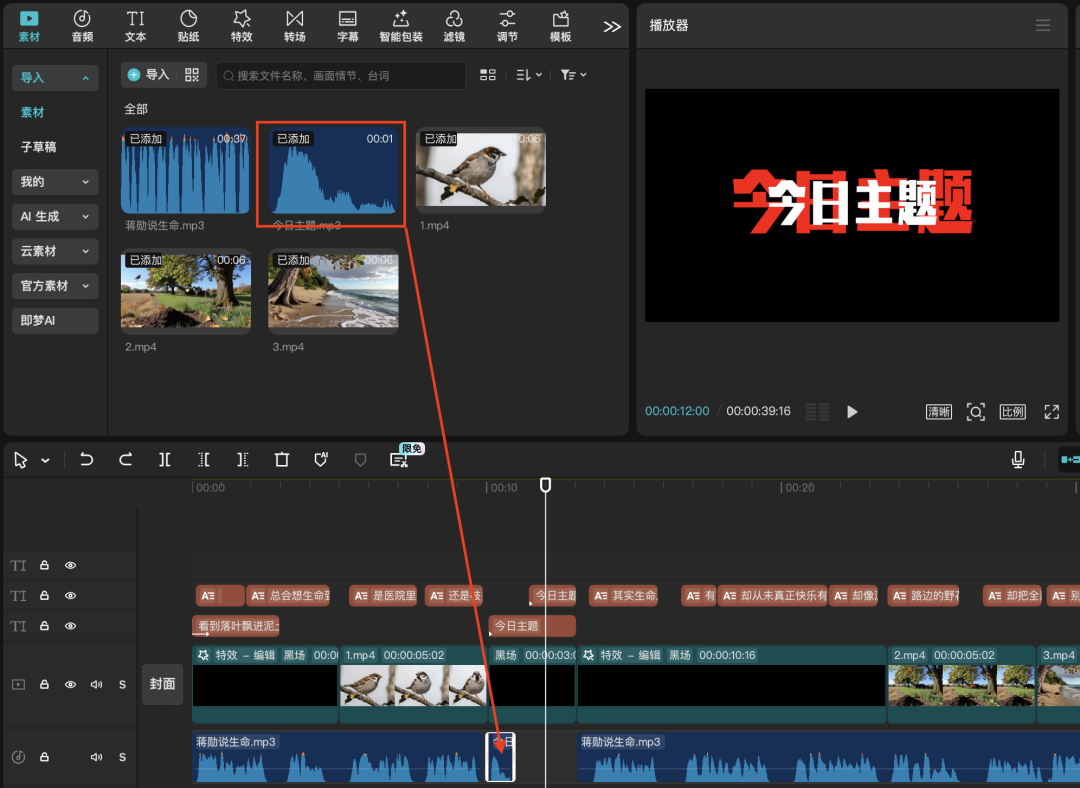Hide the main video track with eye icon
Screen dimensions: 1080x788
pyautogui.click(x=71, y=685)
